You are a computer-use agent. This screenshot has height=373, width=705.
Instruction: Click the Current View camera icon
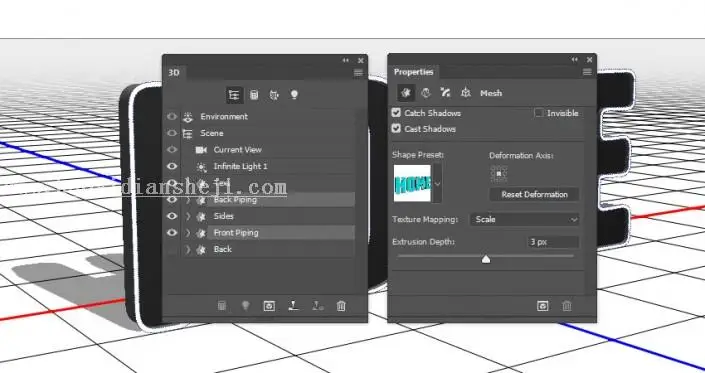pos(201,150)
